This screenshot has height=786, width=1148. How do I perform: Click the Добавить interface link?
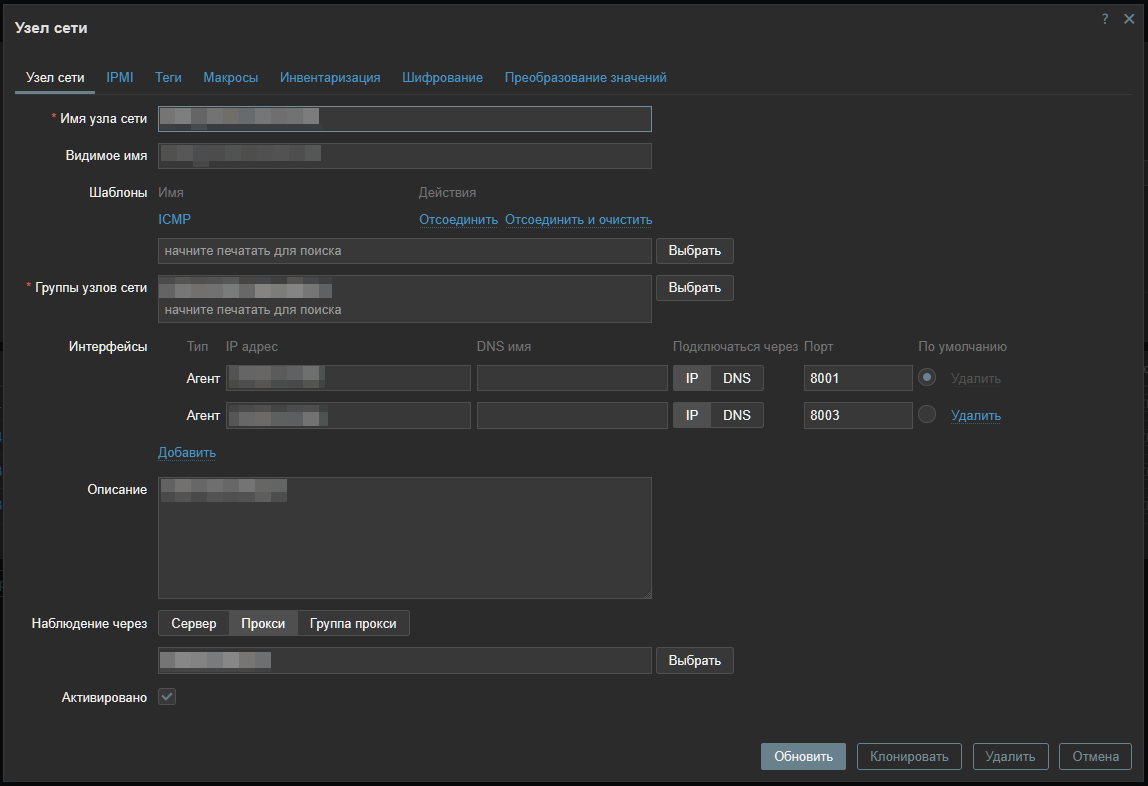coord(187,452)
